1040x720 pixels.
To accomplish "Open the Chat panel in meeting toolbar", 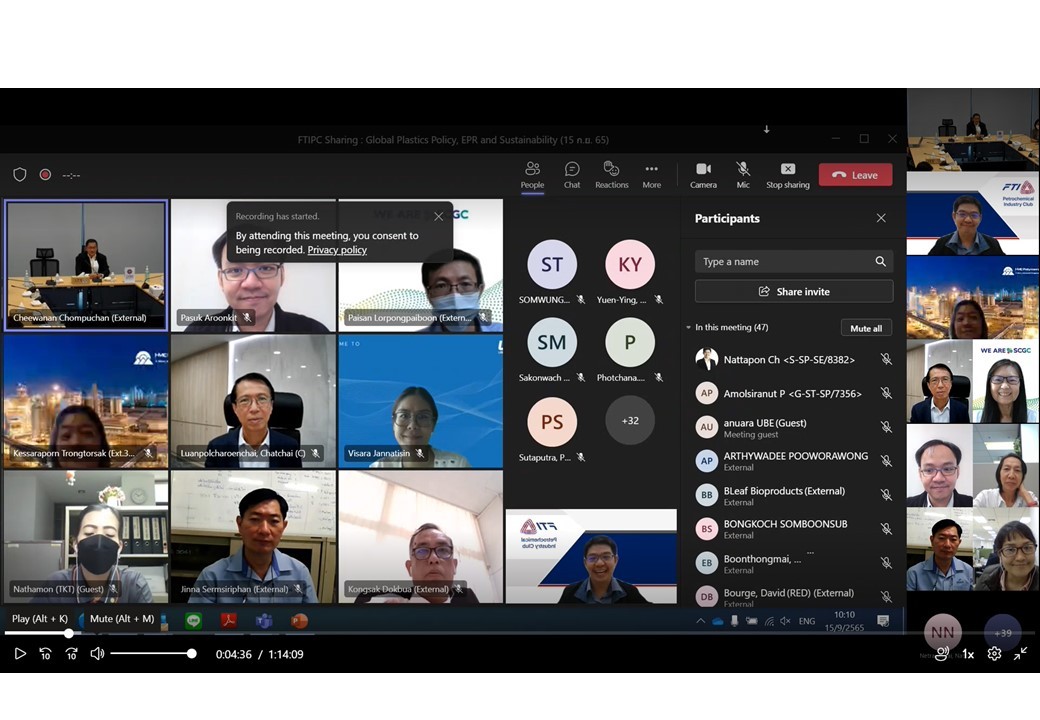I will (x=572, y=174).
